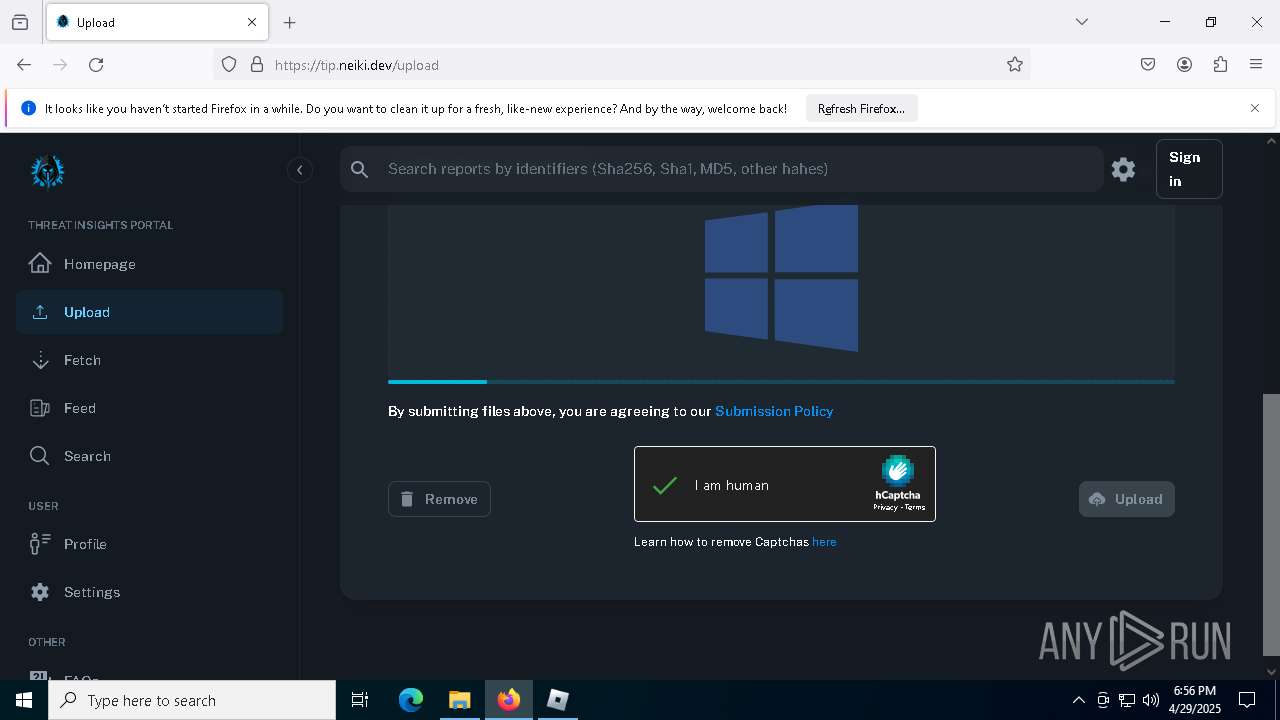Dismiss the Firefox notification bar

point(1255,108)
